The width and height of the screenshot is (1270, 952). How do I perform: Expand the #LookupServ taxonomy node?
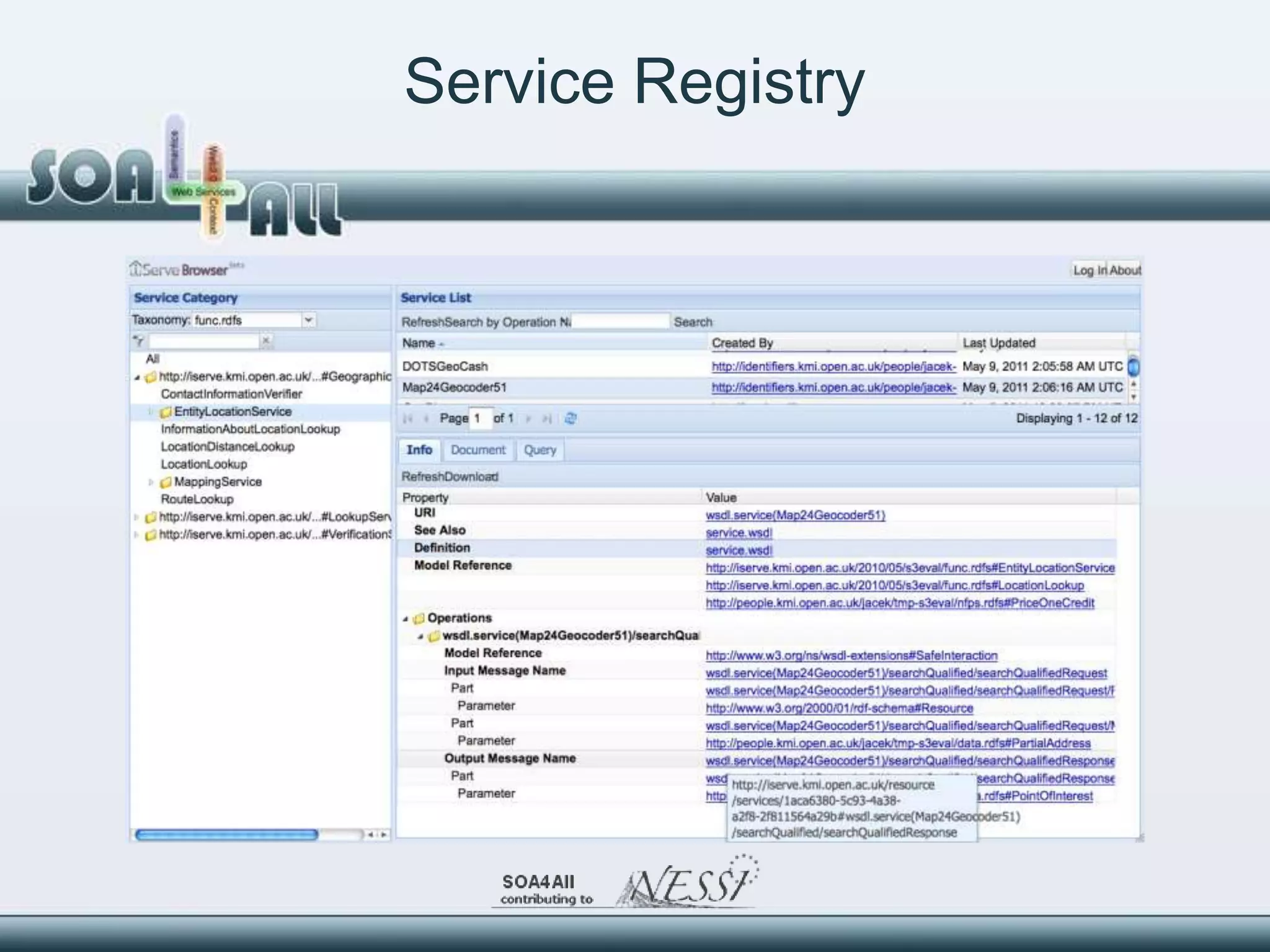(136, 517)
